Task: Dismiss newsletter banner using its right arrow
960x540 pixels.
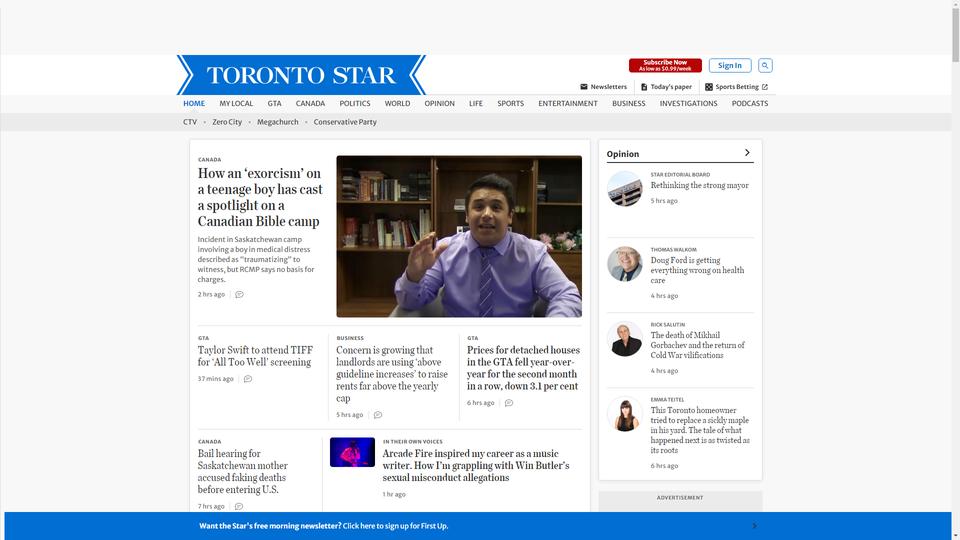Action: coord(754,526)
